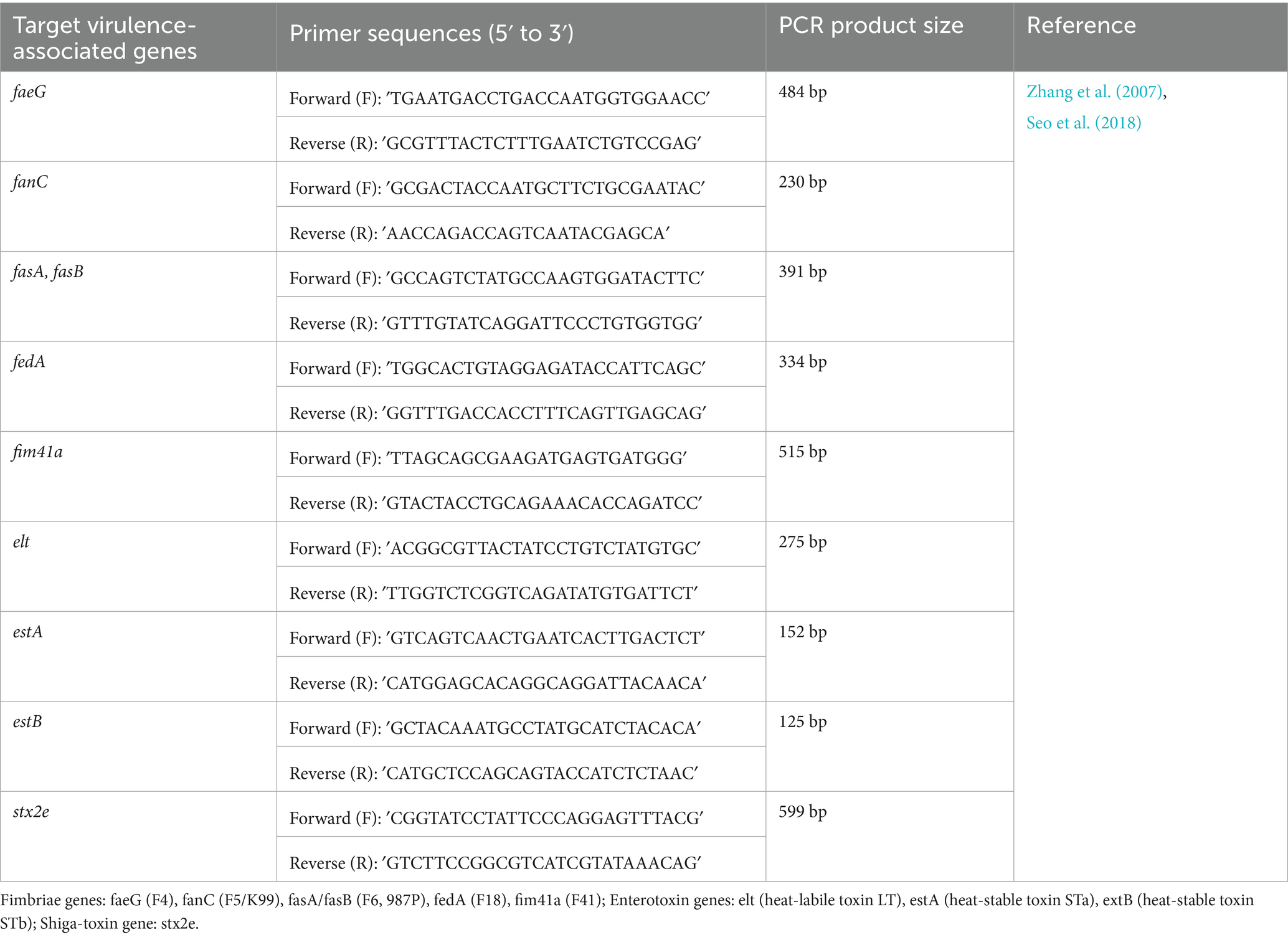Click the fedA reverse primer sequence
Viewport: 1288px width, 937px height.
pos(498,413)
